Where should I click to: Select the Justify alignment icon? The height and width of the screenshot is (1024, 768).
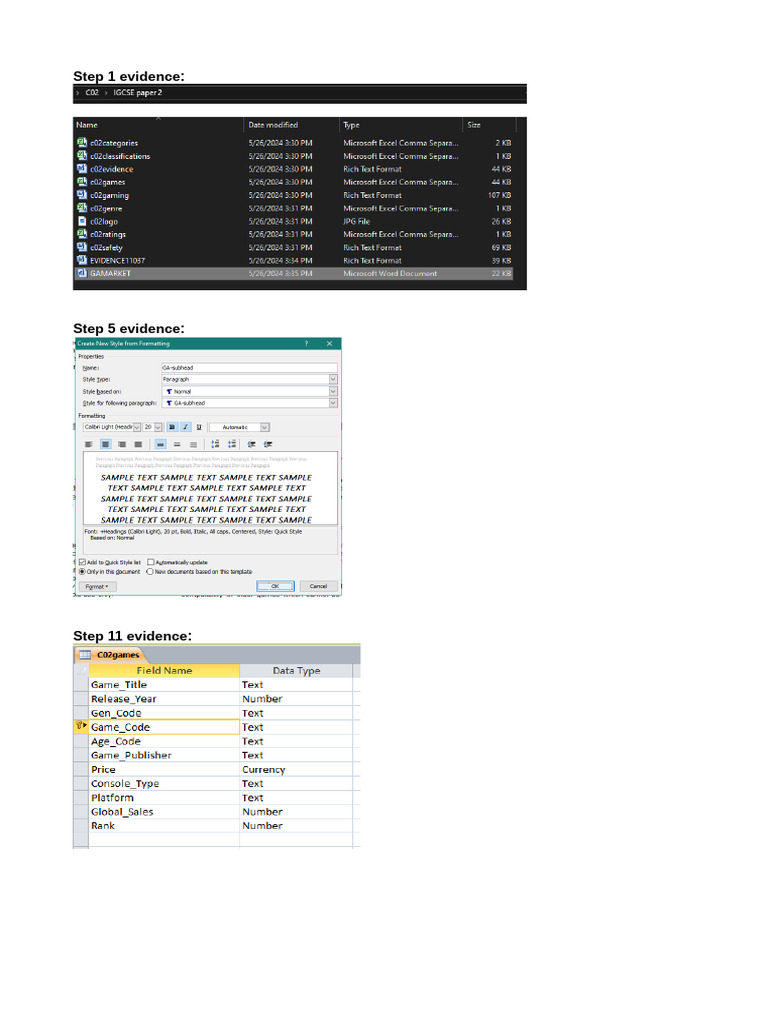(x=138, y=444)
